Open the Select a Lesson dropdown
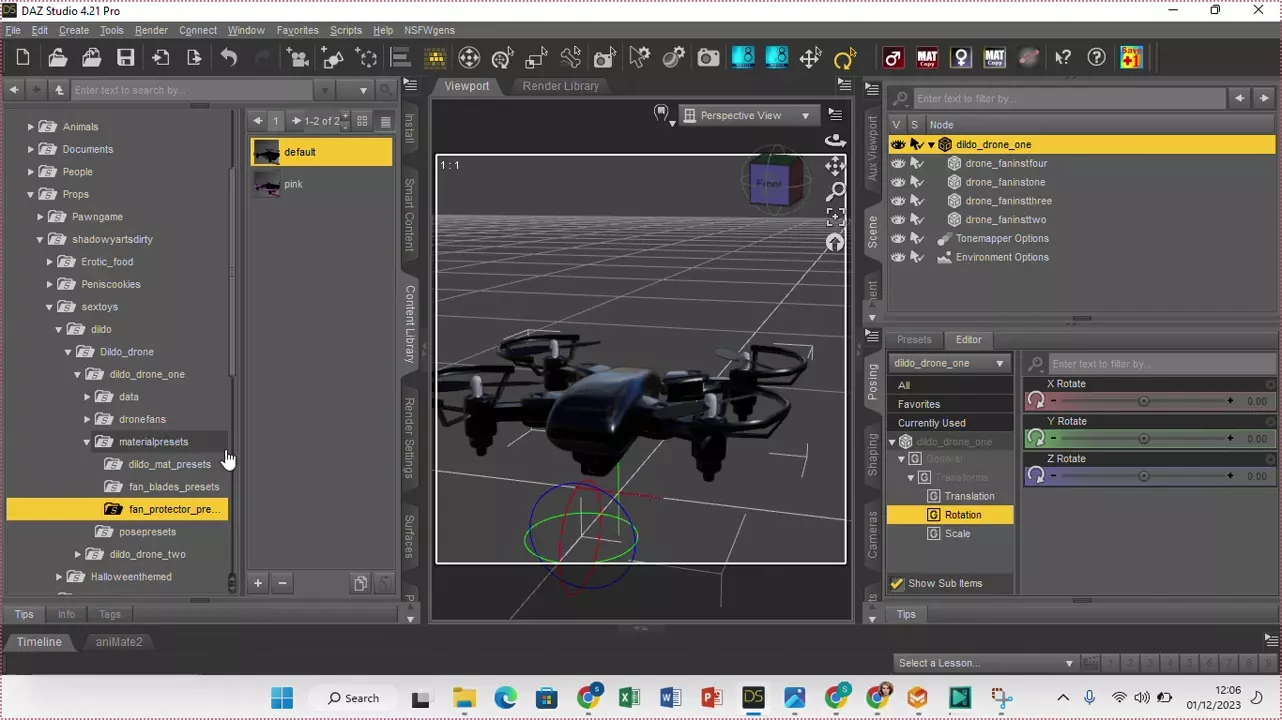Screen dimensions: 1282x720 (985, 663)
